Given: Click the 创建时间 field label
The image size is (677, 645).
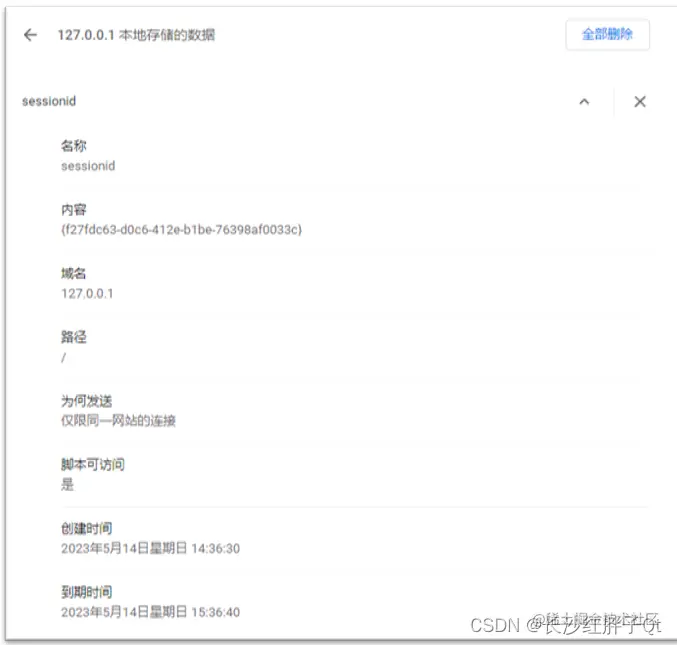Looking at the screenshot, I should [86, 528].
